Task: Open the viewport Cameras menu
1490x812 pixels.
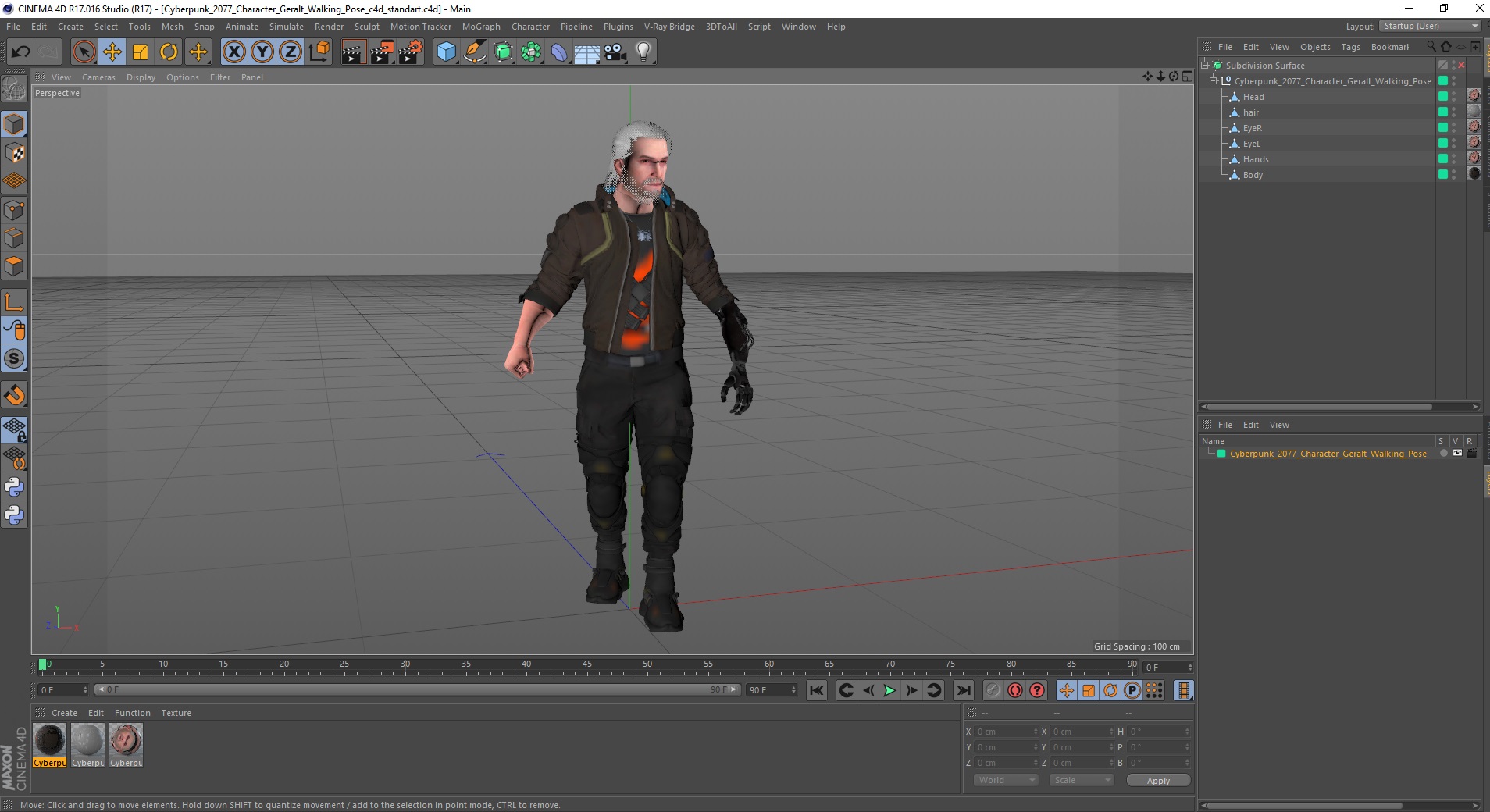Action: point(98,77)
